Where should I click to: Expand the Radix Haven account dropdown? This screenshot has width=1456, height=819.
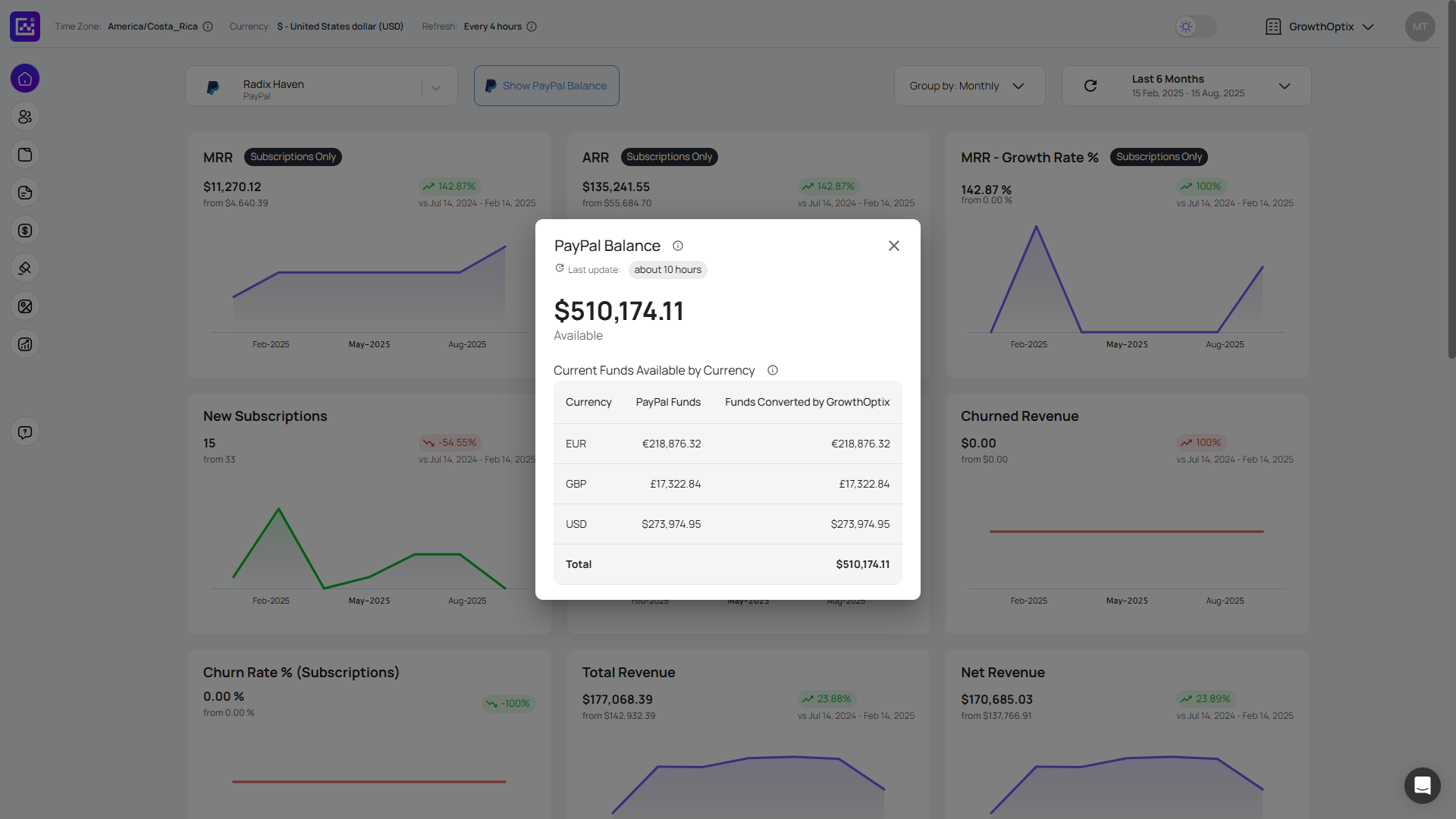point(436,88)
